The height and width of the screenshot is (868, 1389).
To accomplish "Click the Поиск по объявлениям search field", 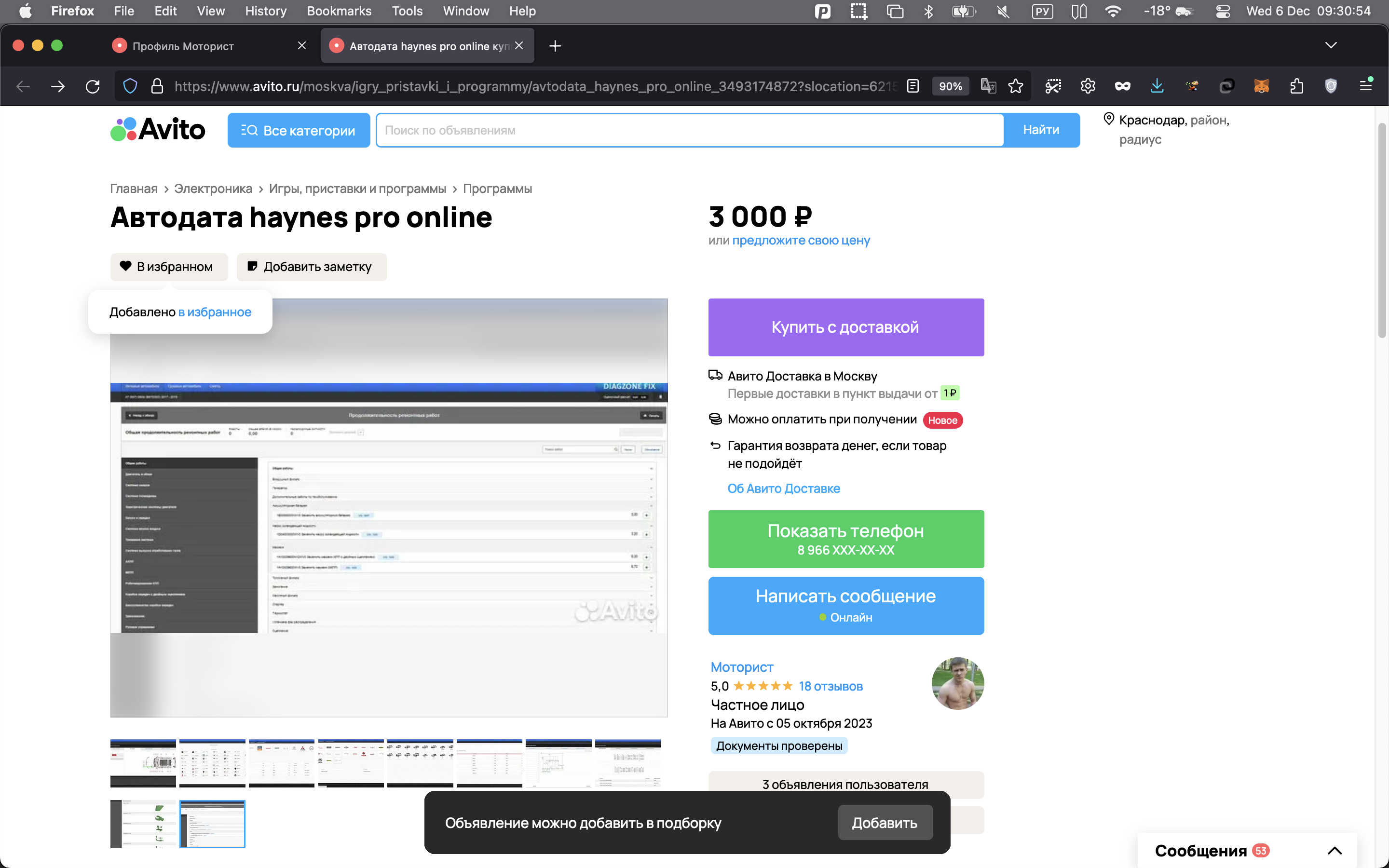I will click(689, 130).
